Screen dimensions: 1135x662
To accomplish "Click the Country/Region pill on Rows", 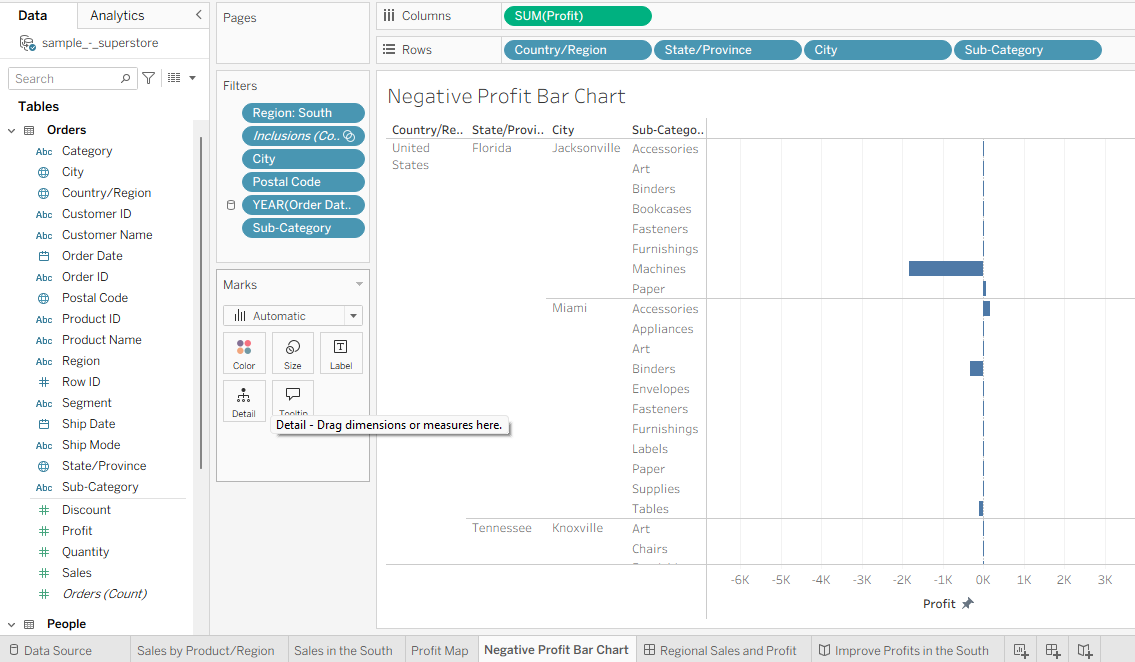I will [577, 50].
